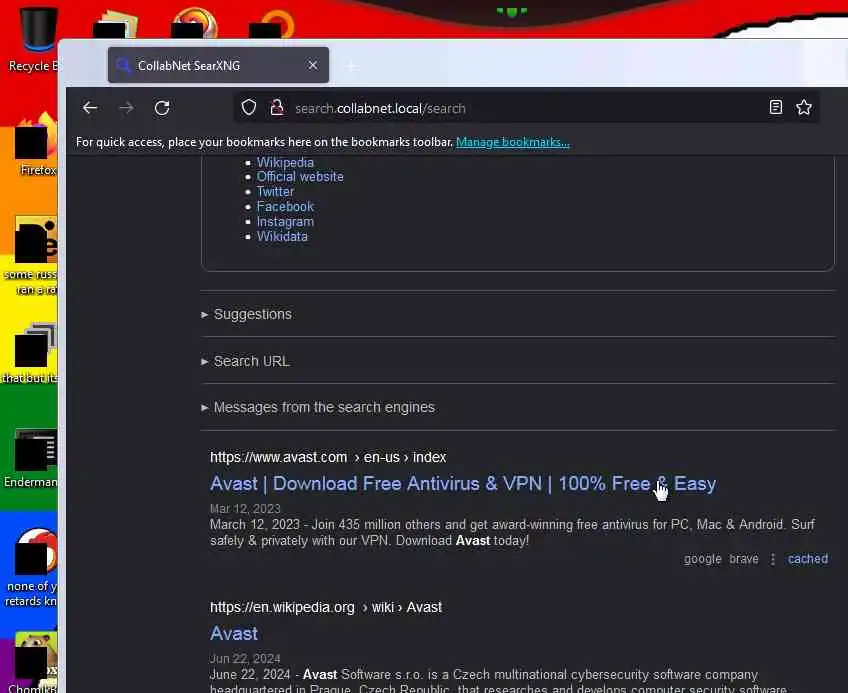
Task: Open the result options three-dot menu
Action: click(x=773, y=559)
